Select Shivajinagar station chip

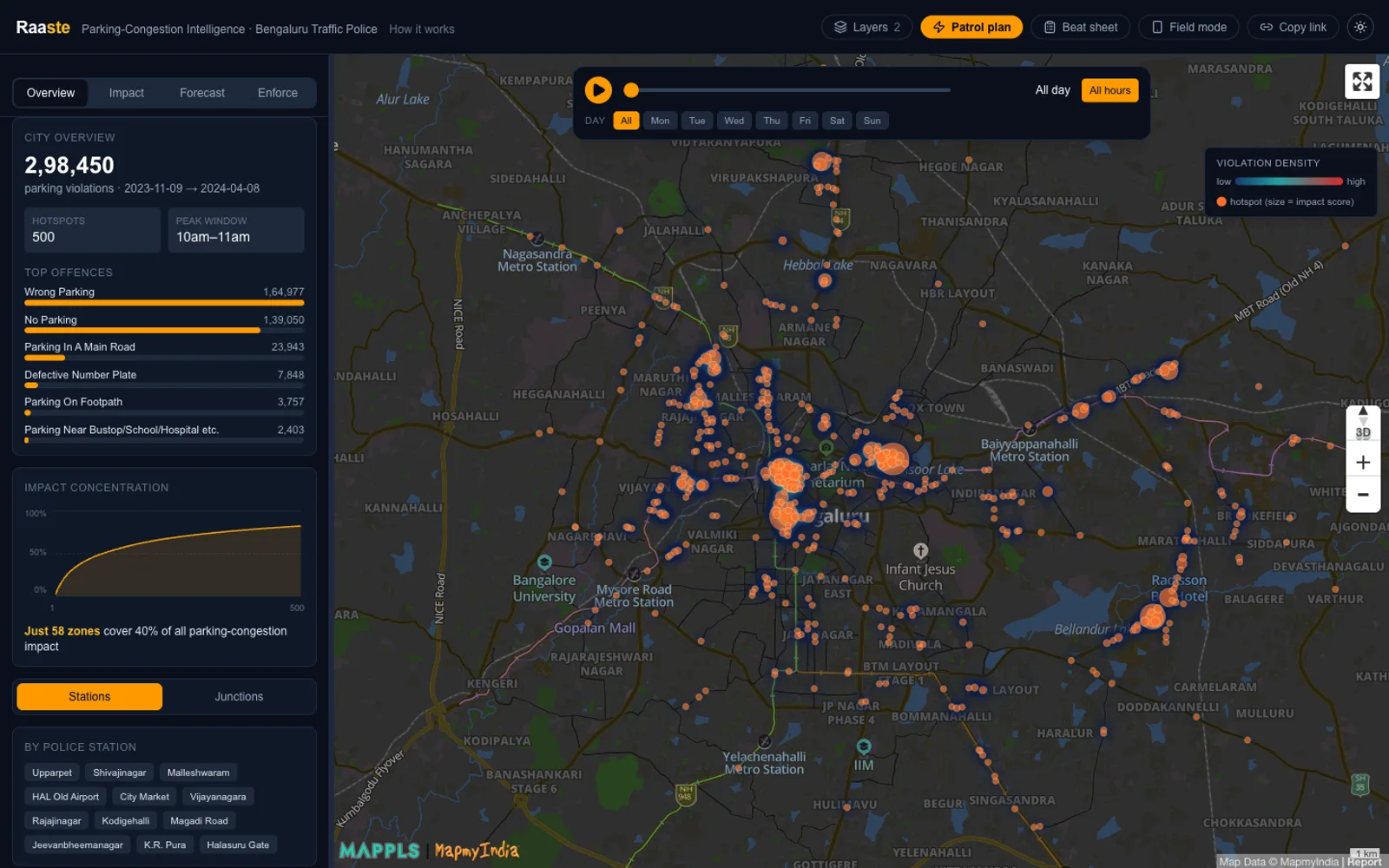click(120, 773)
